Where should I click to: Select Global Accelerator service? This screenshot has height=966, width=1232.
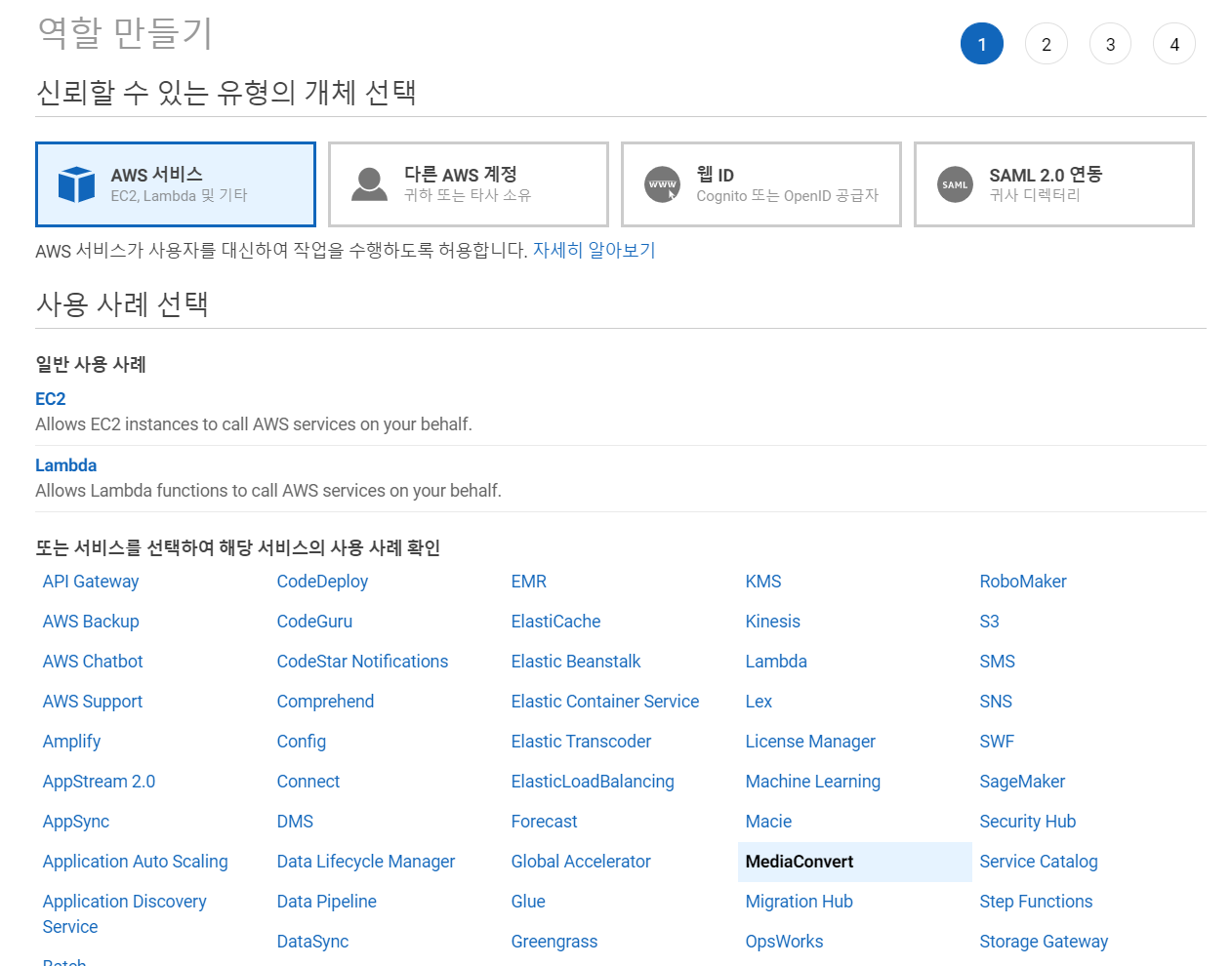[x=581, y=862]
